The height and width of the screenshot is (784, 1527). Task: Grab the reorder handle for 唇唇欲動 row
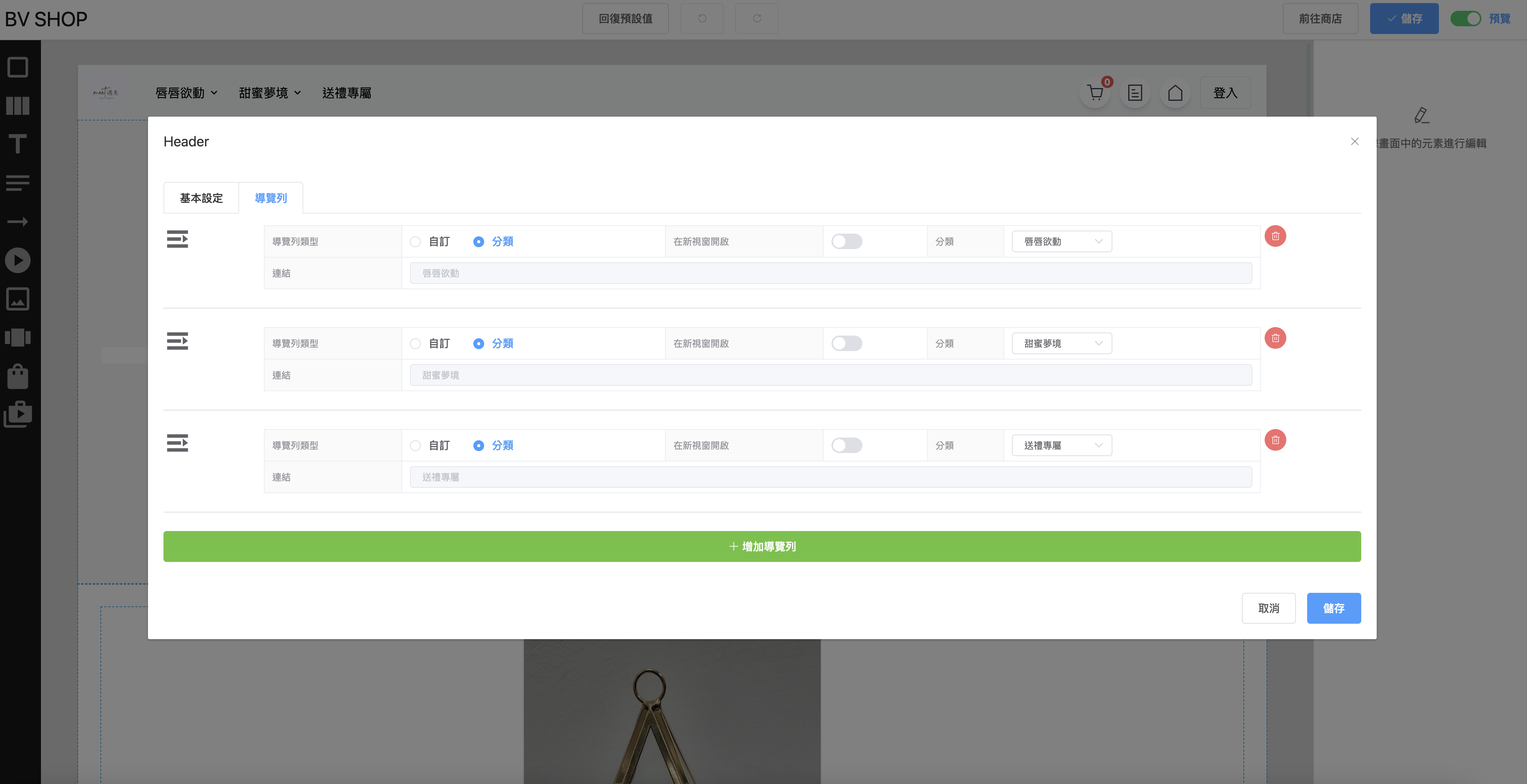point(177,239)
